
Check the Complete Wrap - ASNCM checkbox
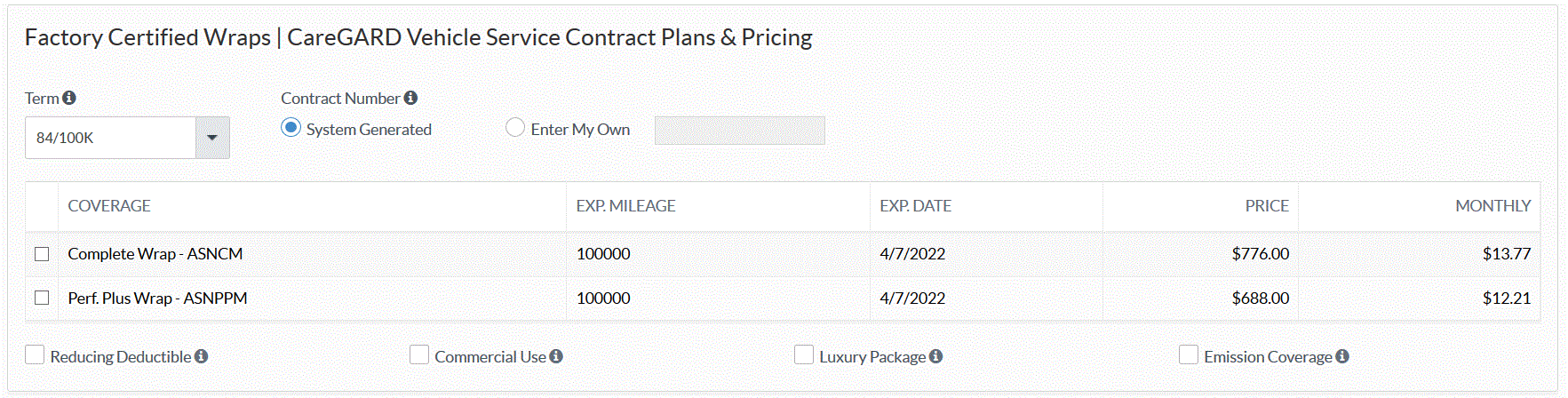pyautogui.click(x=42, y=254)
